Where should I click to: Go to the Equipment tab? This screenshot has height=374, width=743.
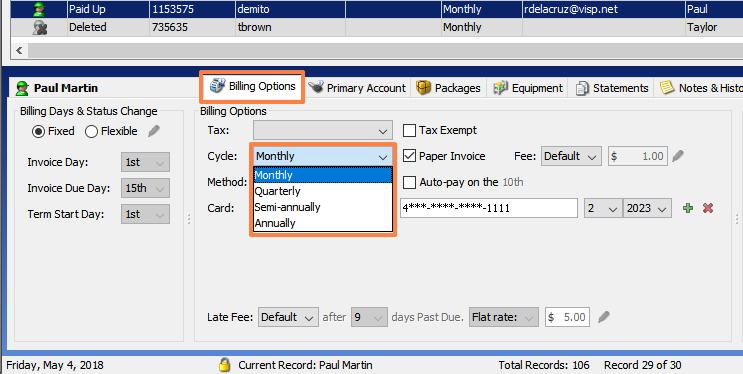(x=527, y=88)
